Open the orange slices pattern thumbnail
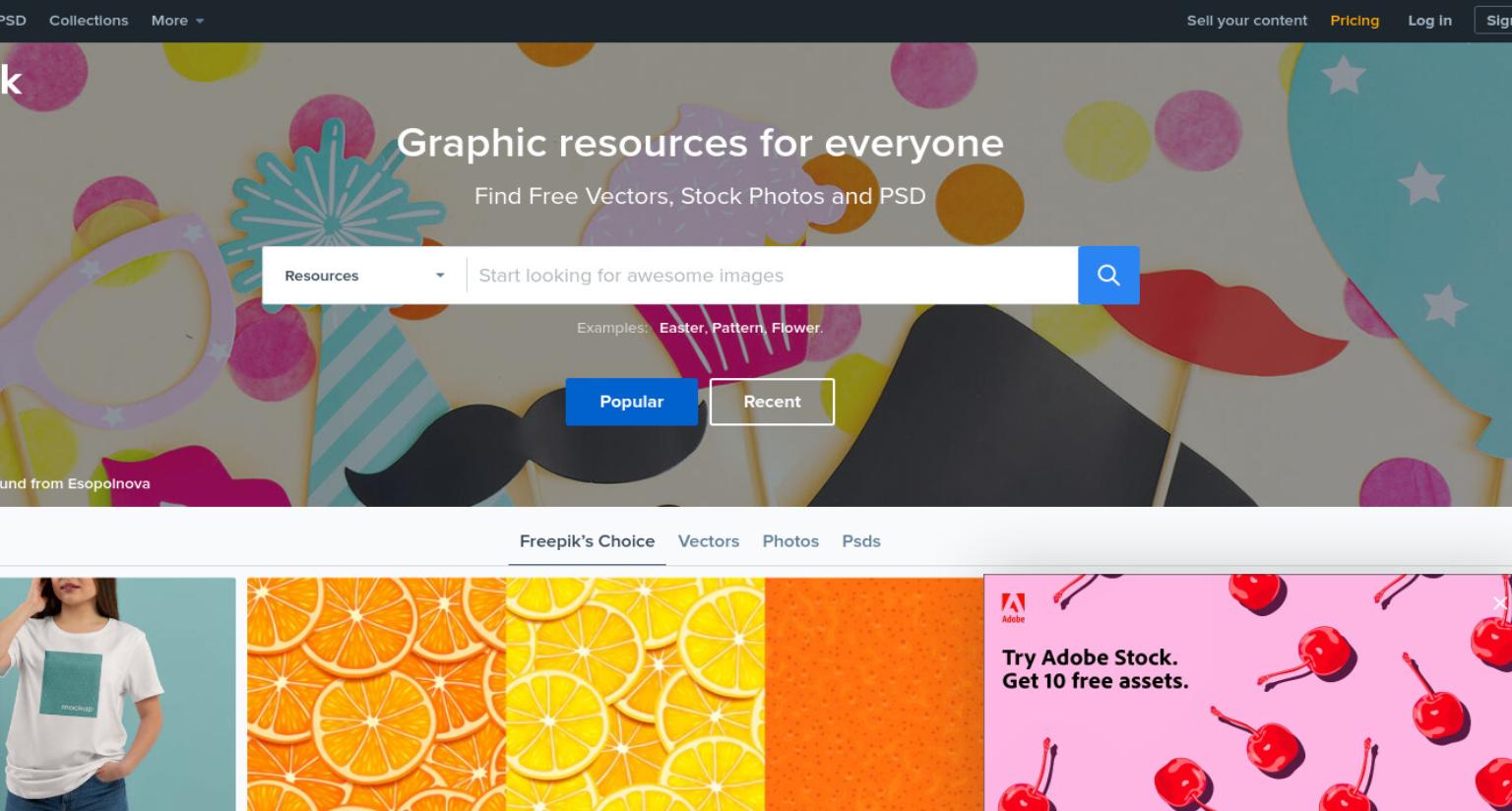The height and width of the screenshot is (811, 1512). (x=376, y=694)
